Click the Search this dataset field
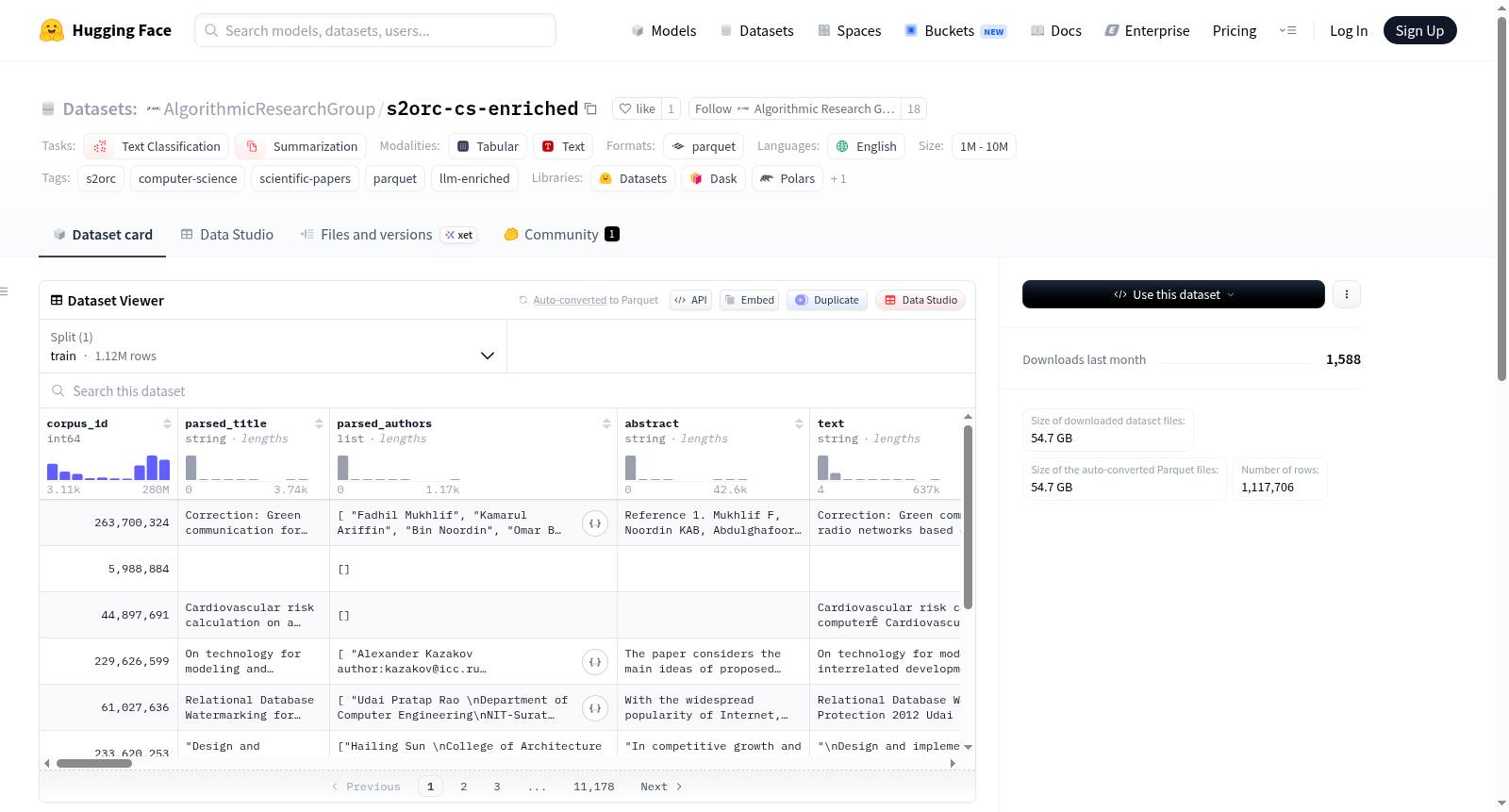Viewport: 1509px width, 812px height. tap(507, 390)
